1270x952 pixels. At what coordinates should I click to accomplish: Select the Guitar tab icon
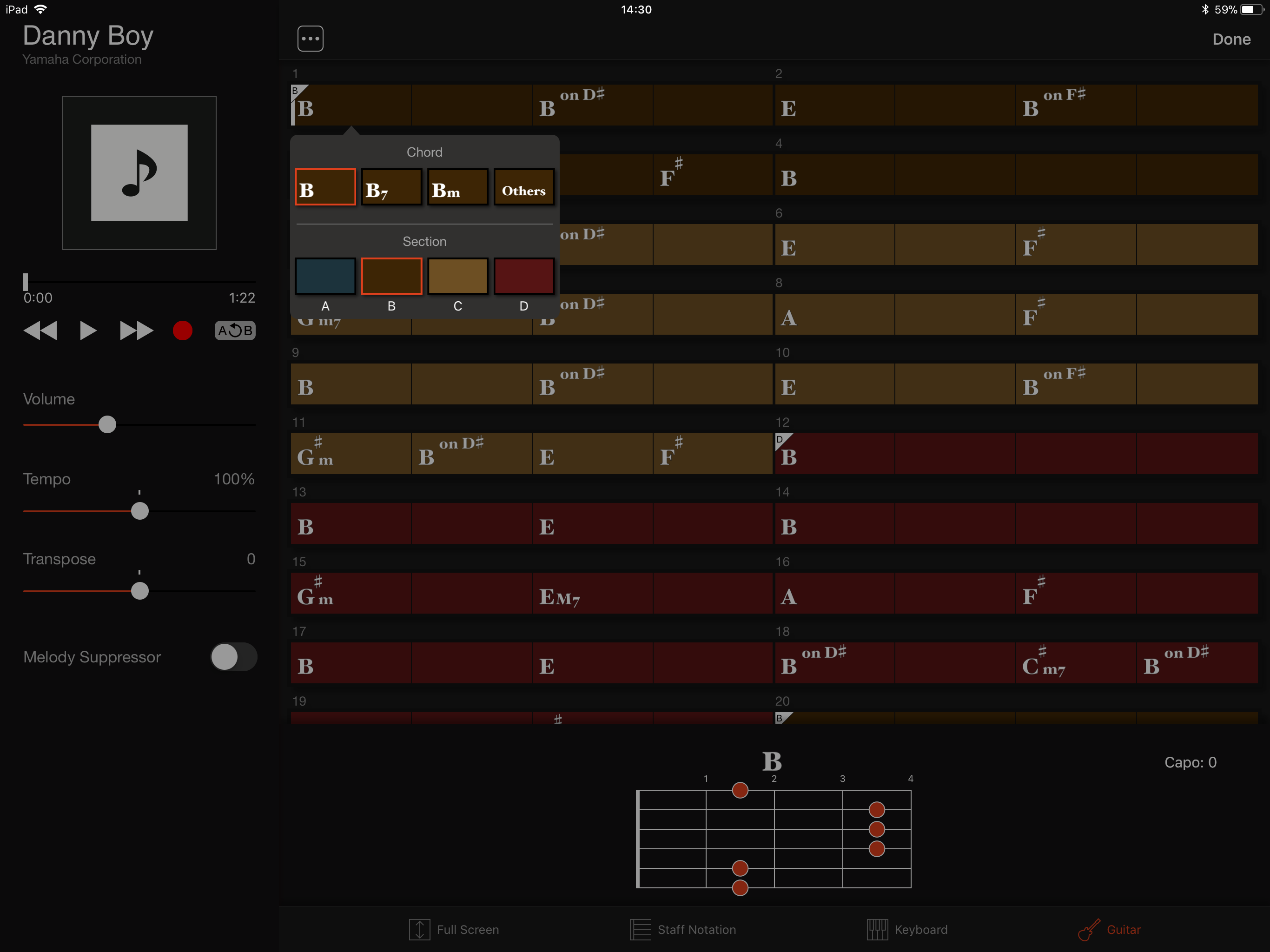1089,930
